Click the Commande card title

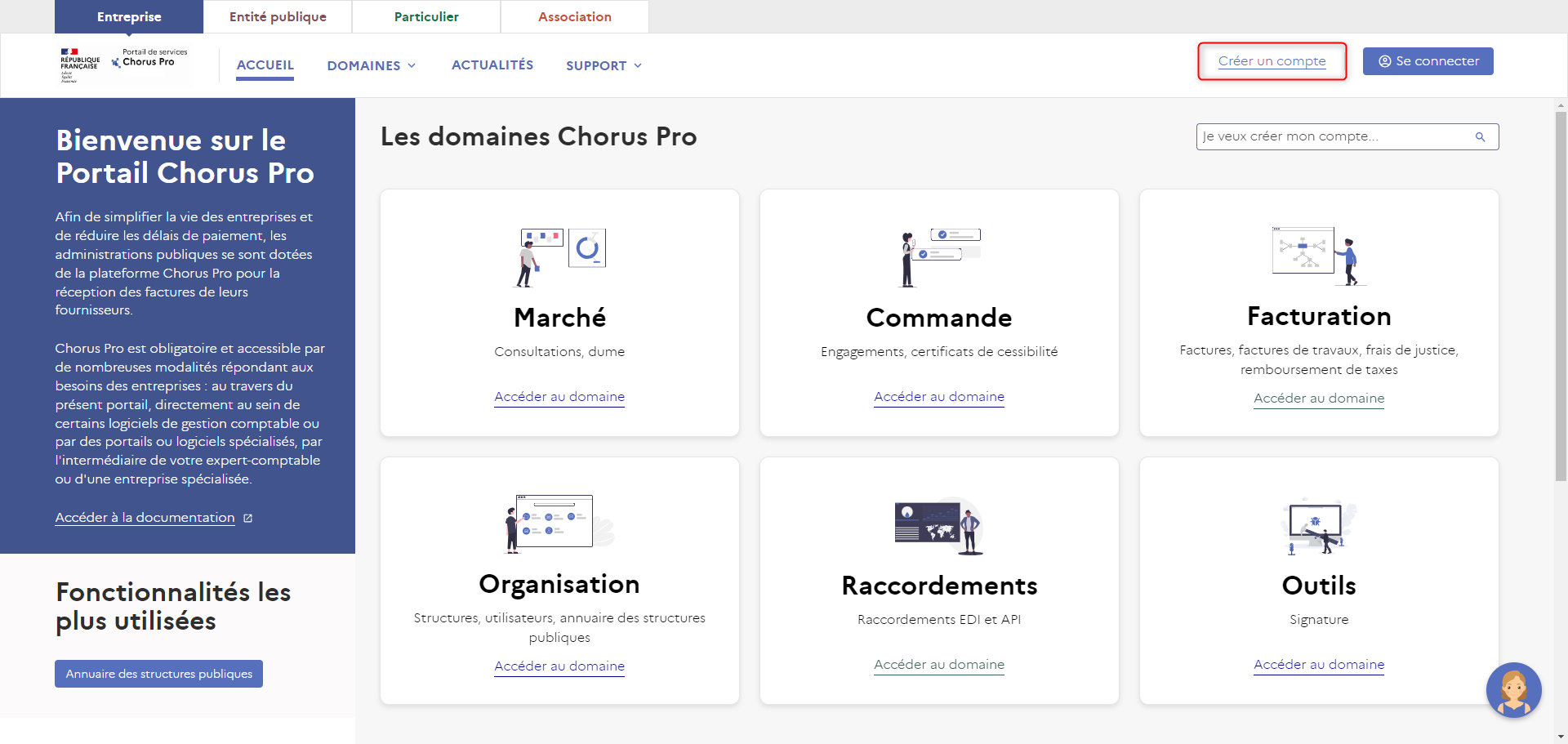pos(939,318)
